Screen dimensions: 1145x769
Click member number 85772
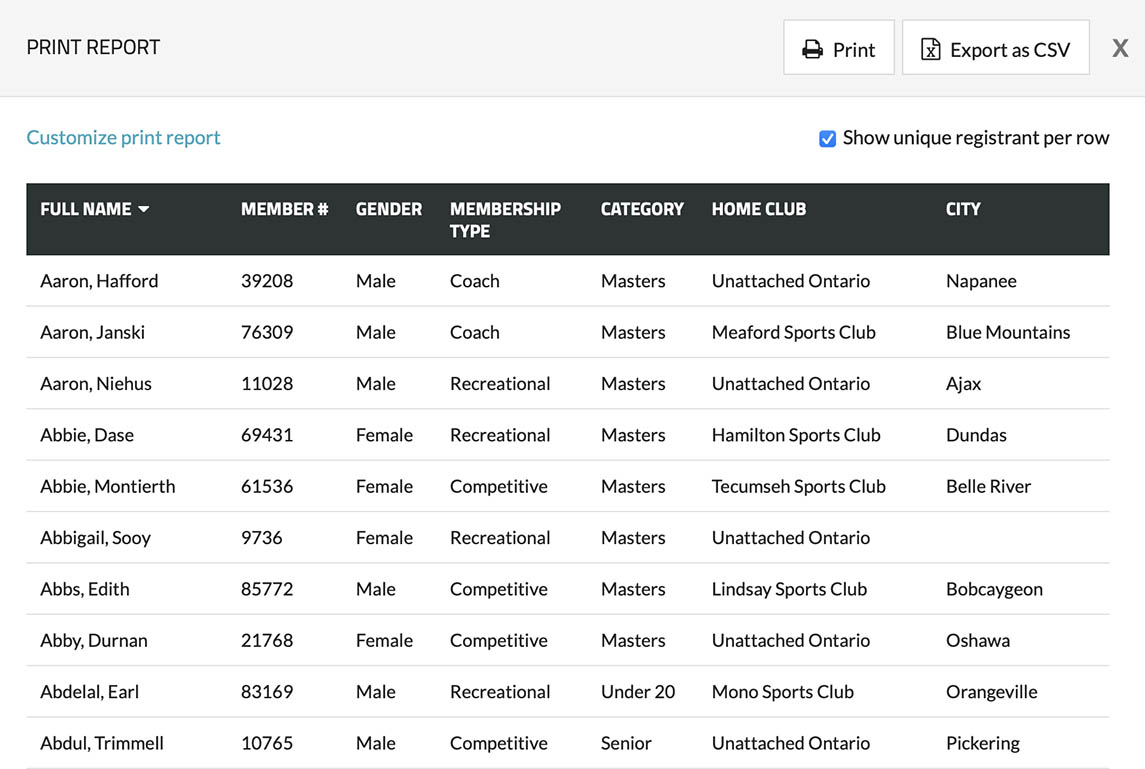click(x=267, y=589)
